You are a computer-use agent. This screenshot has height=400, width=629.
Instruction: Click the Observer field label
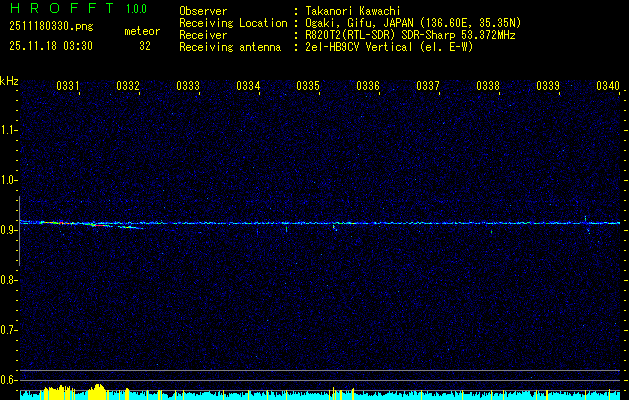[203, 11]
